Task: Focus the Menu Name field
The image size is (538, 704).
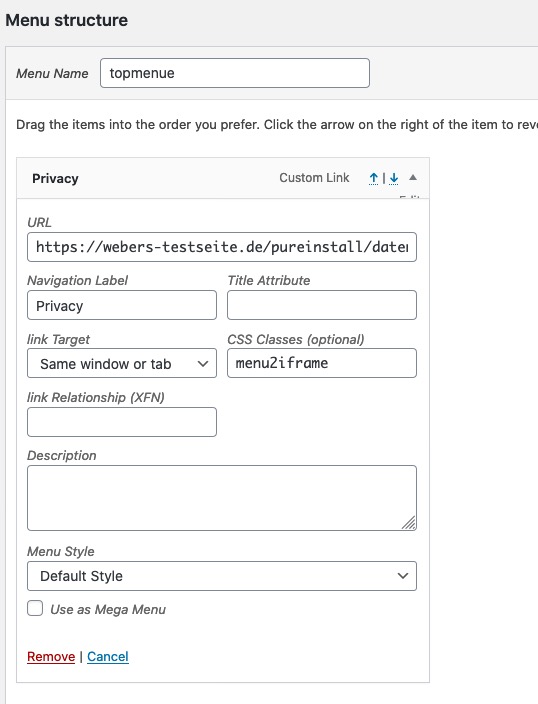Action: (x=235, y=73)
